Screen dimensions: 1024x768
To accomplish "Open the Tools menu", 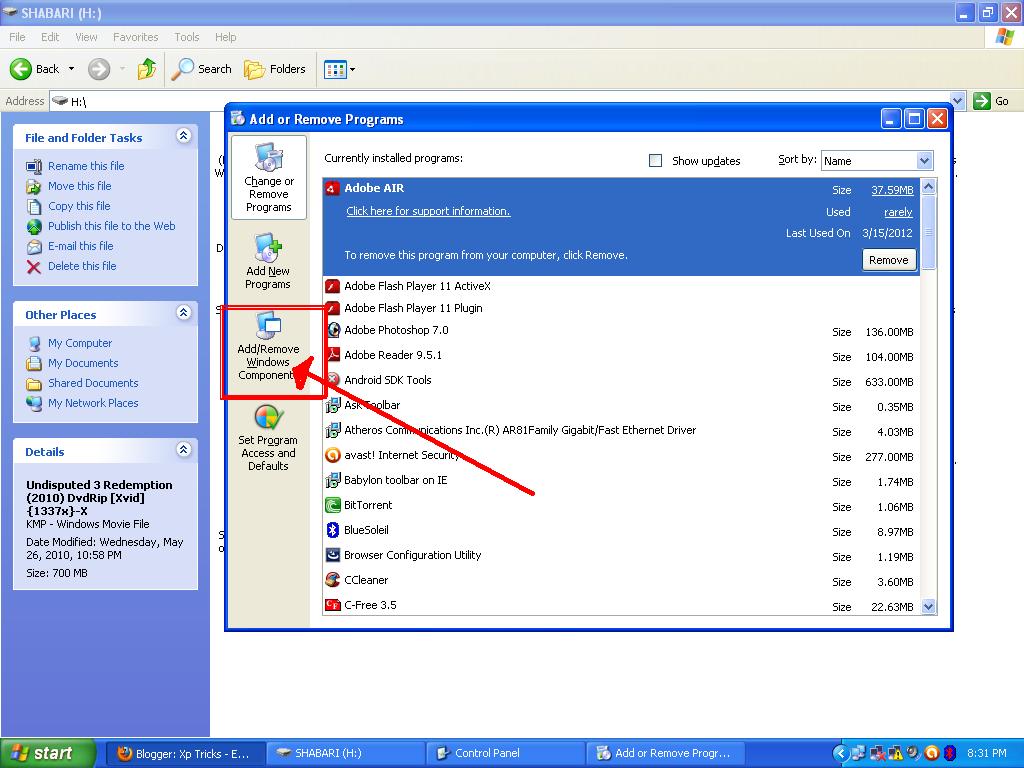I will pos(186,37).
